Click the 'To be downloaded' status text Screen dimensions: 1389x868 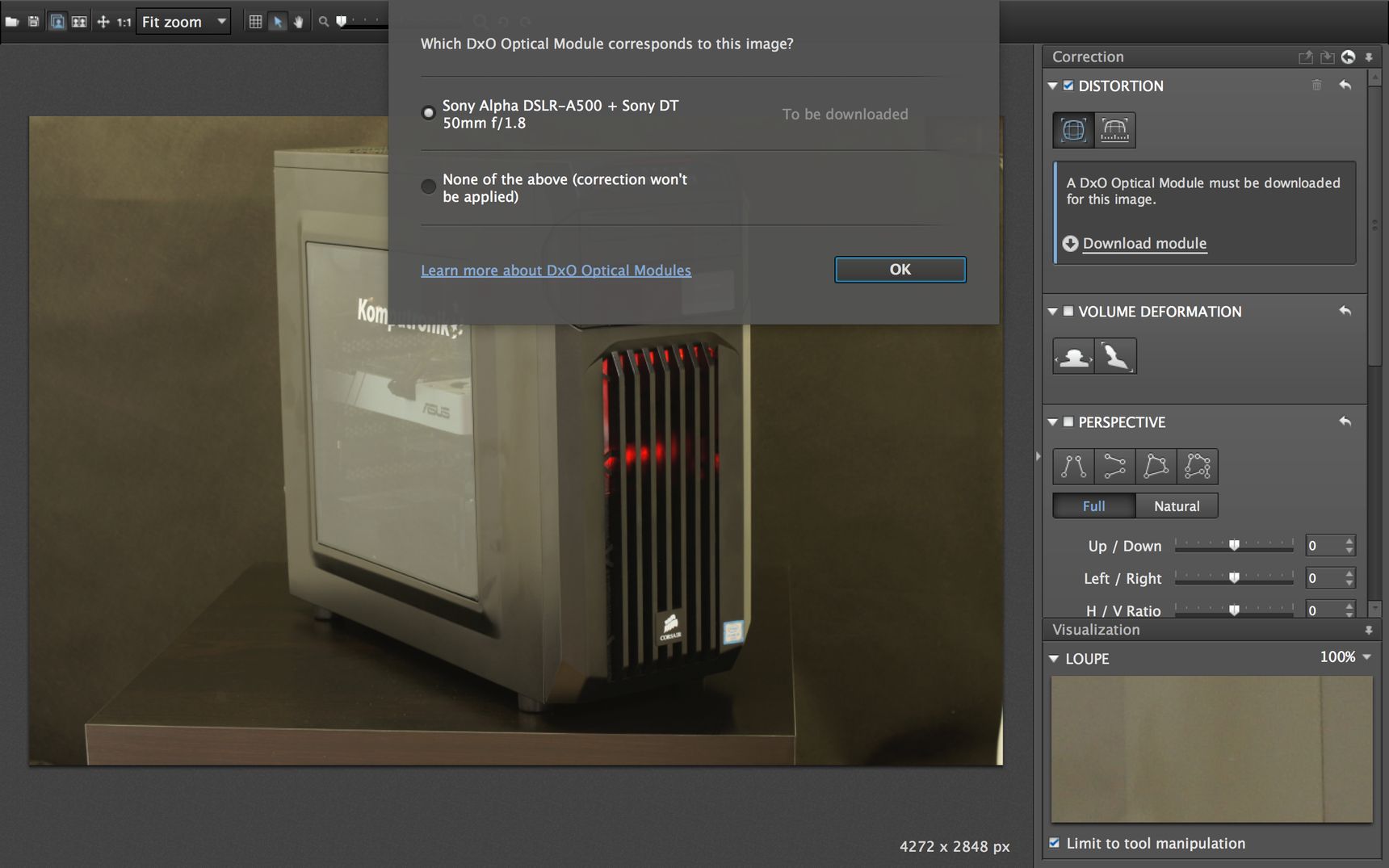(845, 114)
